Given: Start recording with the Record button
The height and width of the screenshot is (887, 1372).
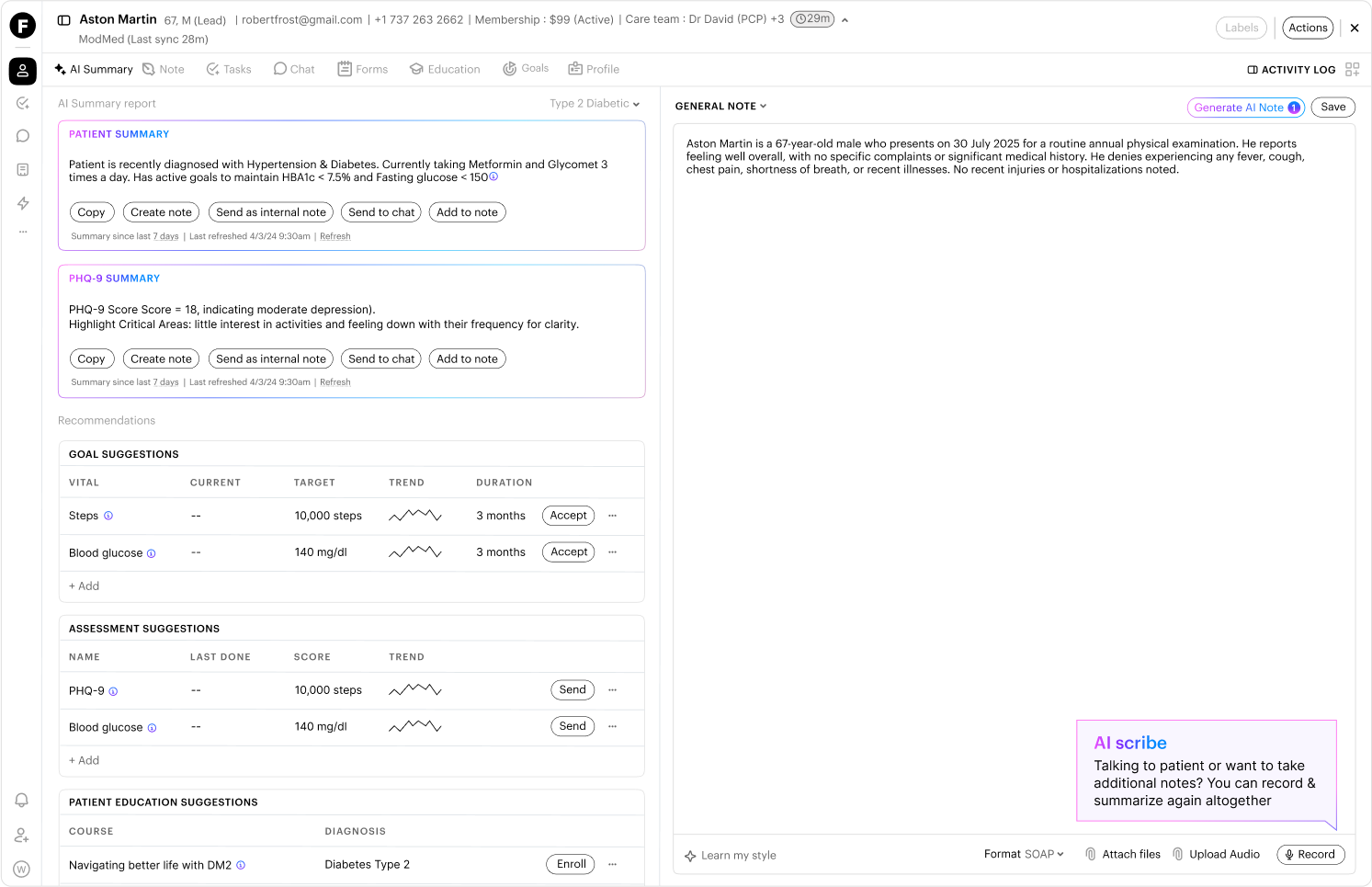Looking at the screenshot, I should pos(1310,855).
